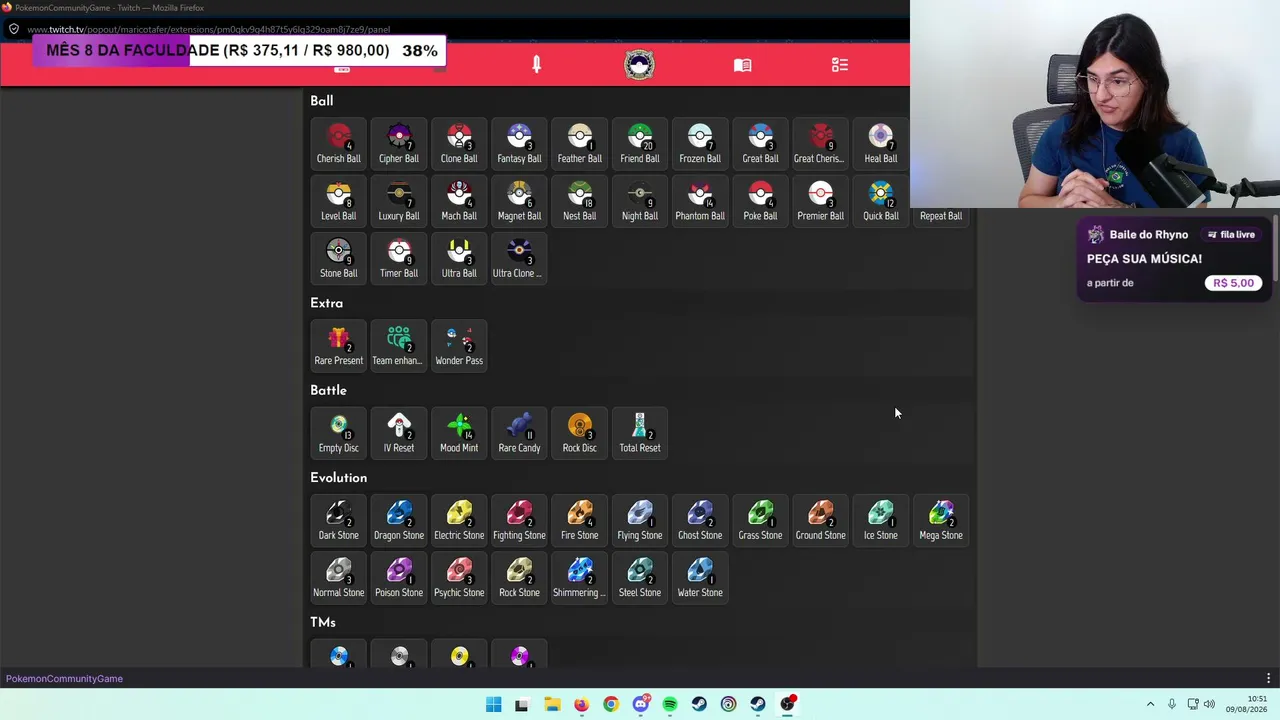Select the Magnet Ball item
Image resolution: width=1280 pixels, height=720 pixels.
(519, 201)
